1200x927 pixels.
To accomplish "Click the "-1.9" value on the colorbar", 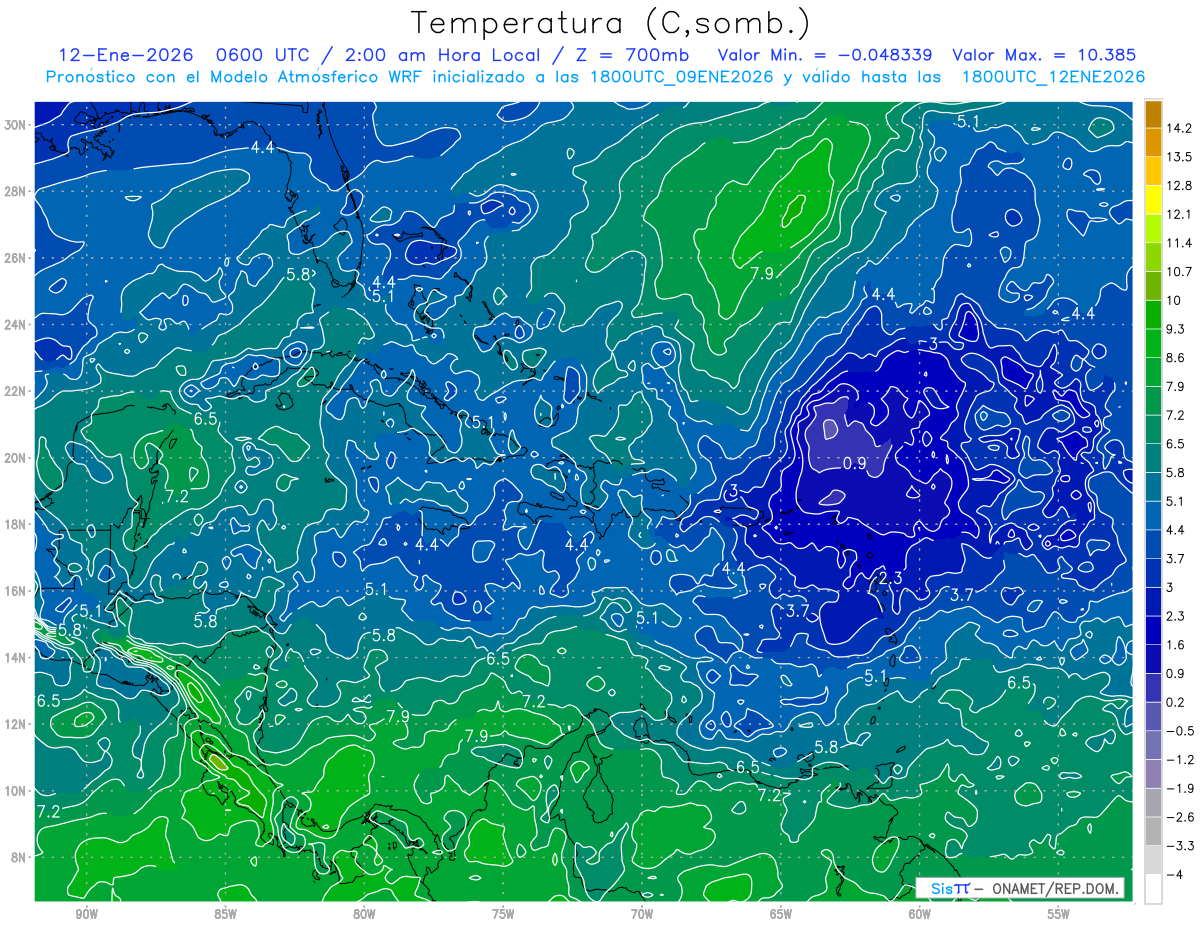I will (1181, 788).
